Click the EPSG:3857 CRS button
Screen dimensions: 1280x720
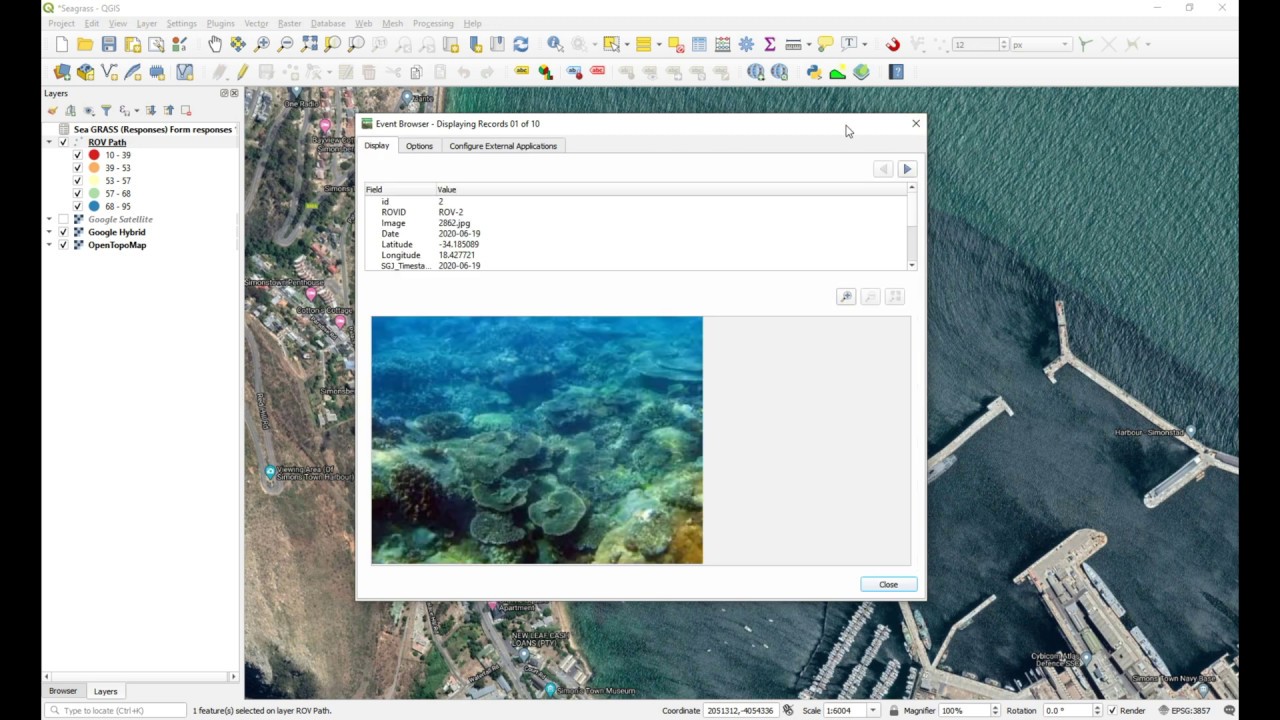(1184, 710)
